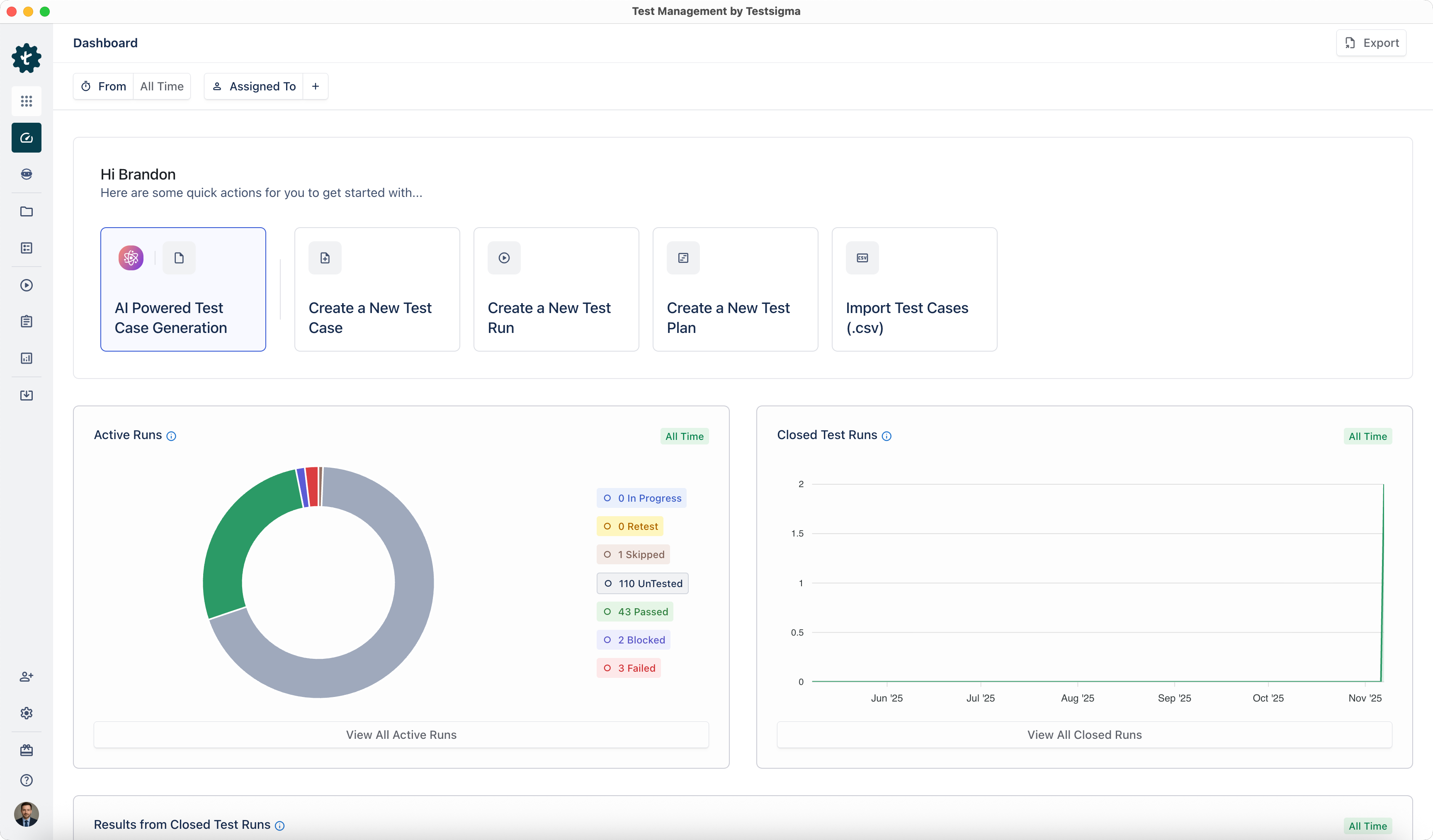Open Export at the top right

[x=1371, y=43]
